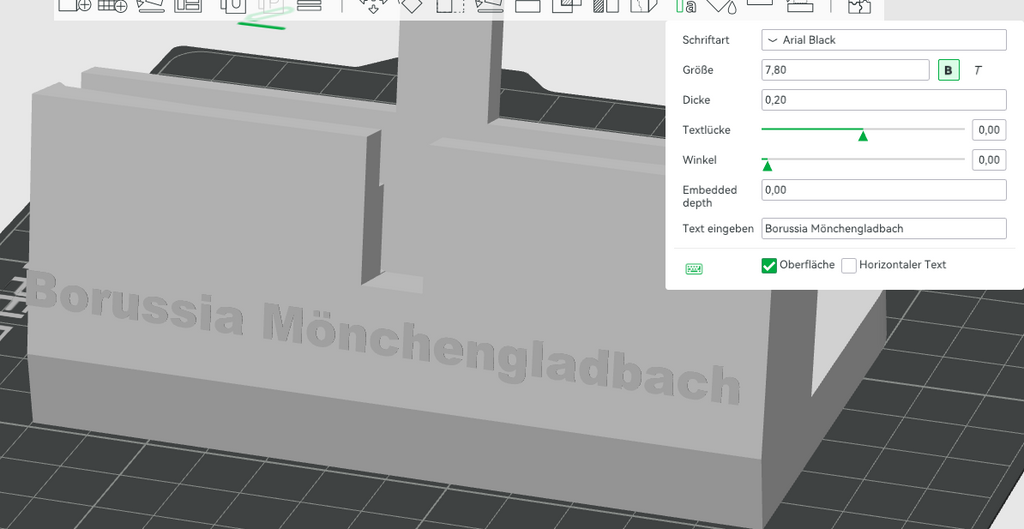Open the Schriftart Arial Black dropdown
Image resolution: width=1024 pixels, height=529 pixels.
coord(884,40)
